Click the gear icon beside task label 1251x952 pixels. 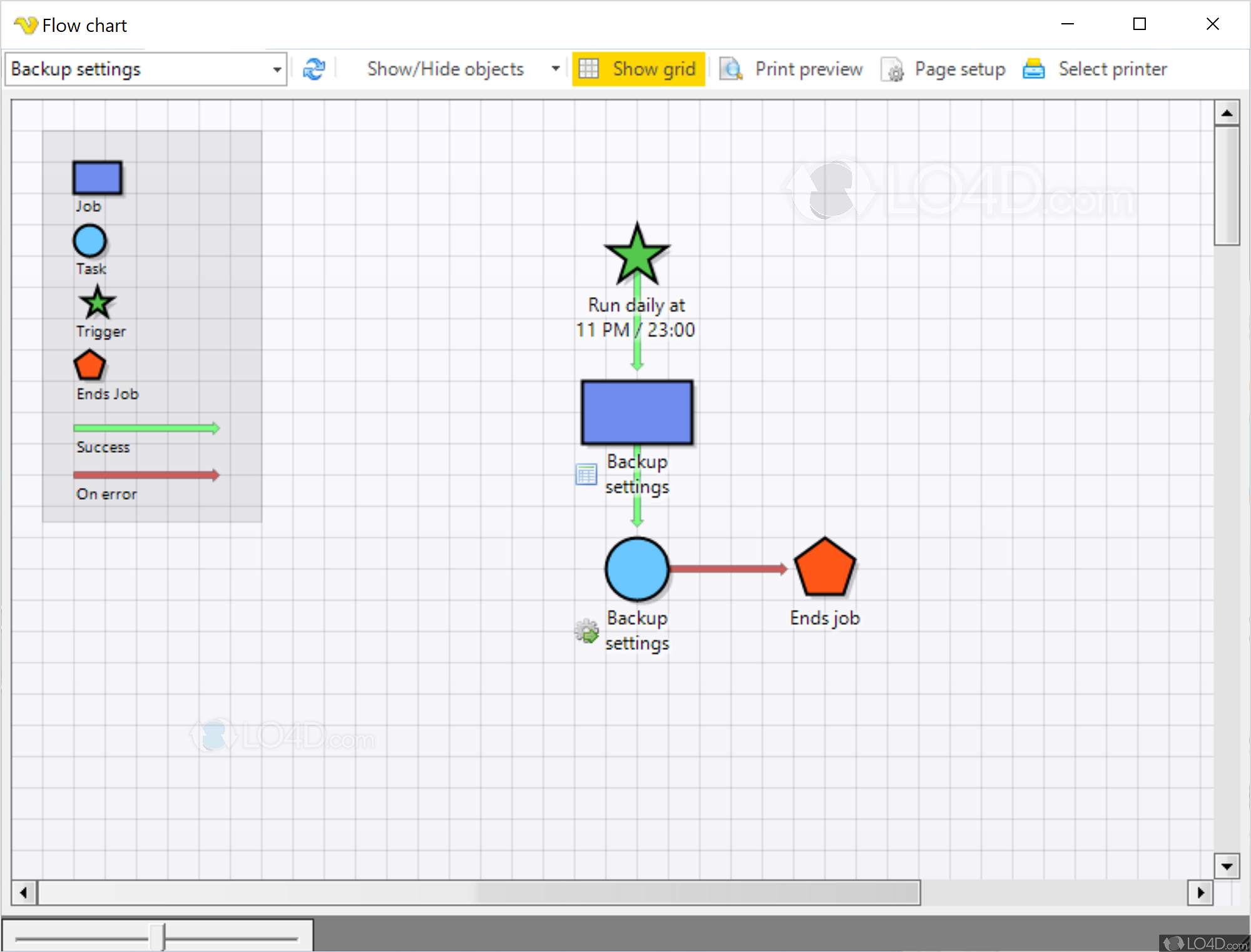[586, 631]
